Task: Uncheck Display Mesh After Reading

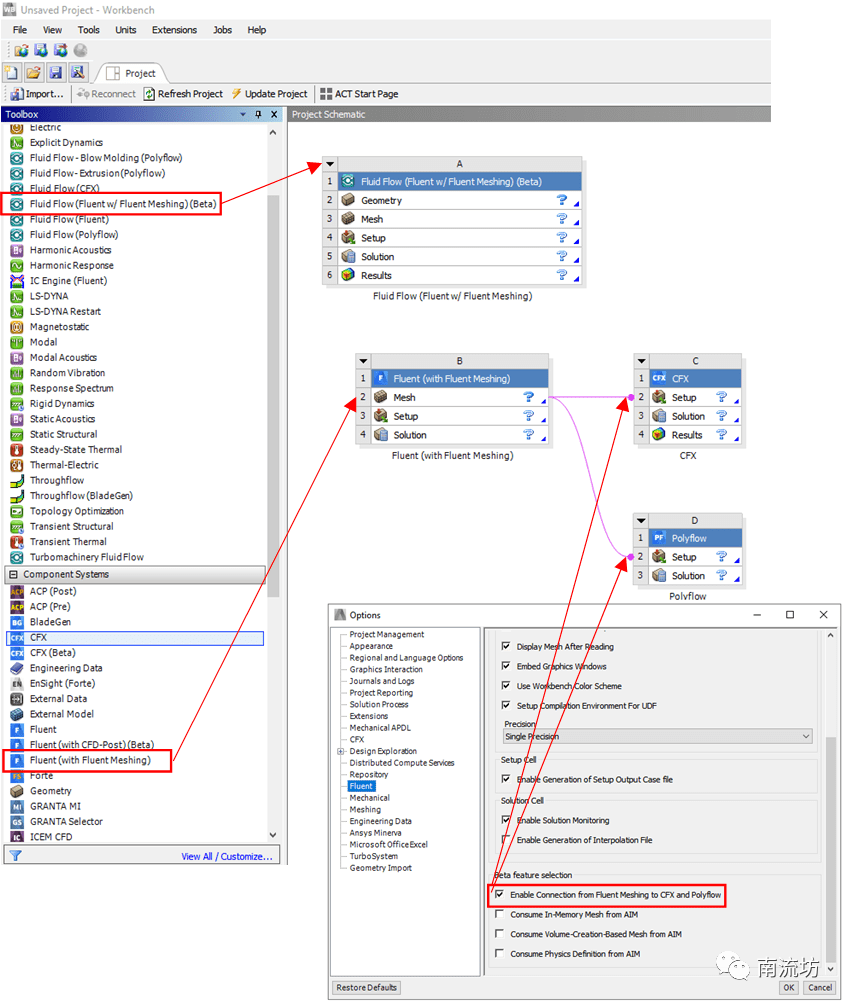Action: [507, 645]
